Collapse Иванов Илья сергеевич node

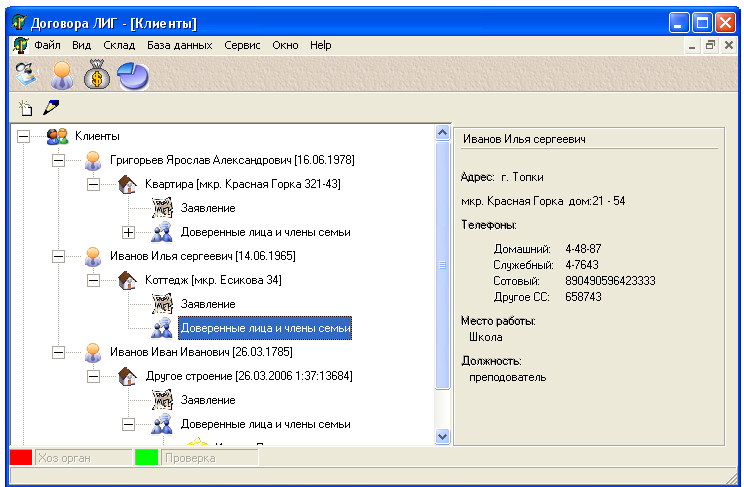(58, 256)
